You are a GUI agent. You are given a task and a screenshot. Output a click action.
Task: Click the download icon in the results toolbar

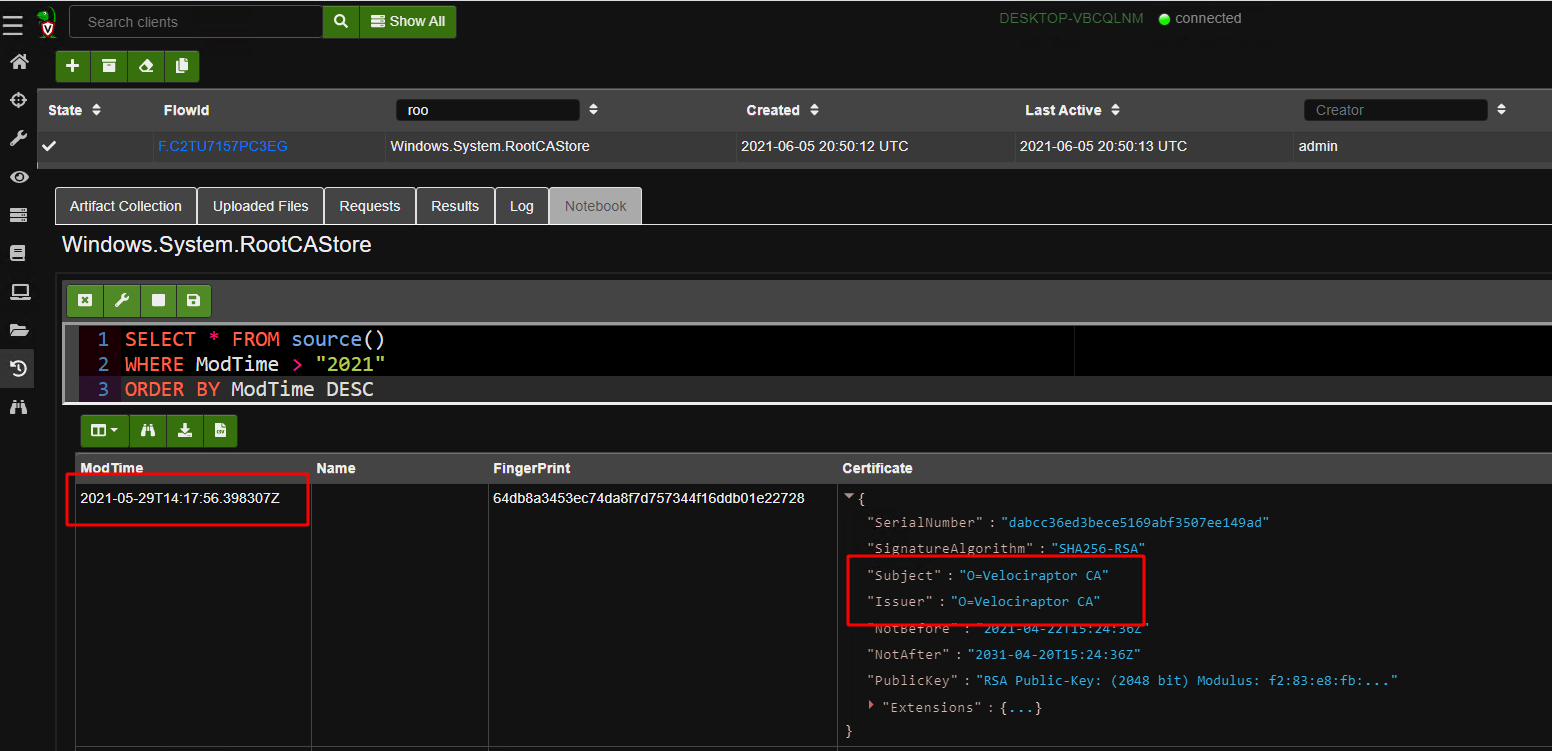pos(184,431)
